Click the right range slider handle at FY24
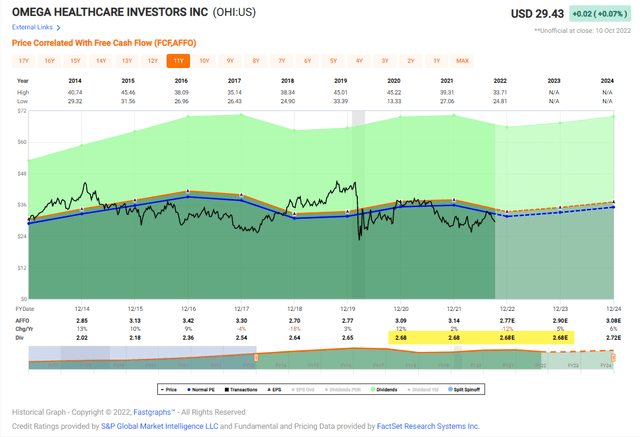 pyautogui.click(x=613, y=358)
